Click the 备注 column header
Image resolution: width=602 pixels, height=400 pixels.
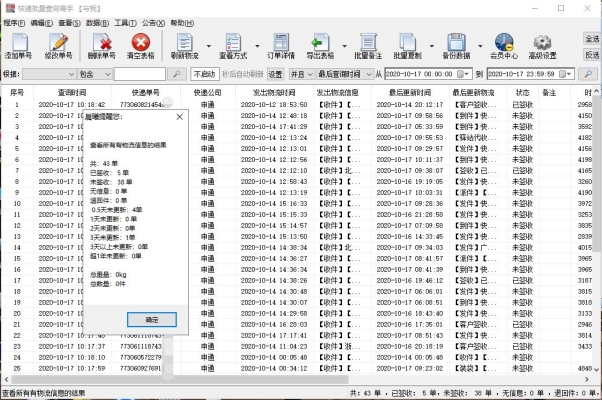pos(549,93)
